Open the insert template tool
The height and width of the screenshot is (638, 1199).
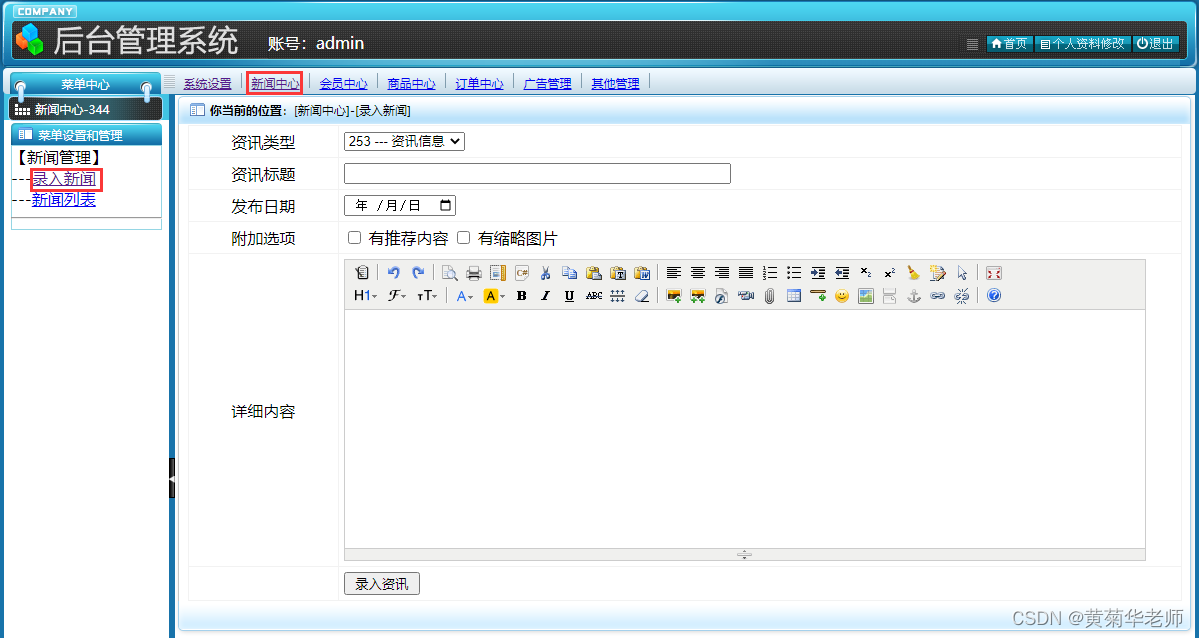(x=498, y=273)
